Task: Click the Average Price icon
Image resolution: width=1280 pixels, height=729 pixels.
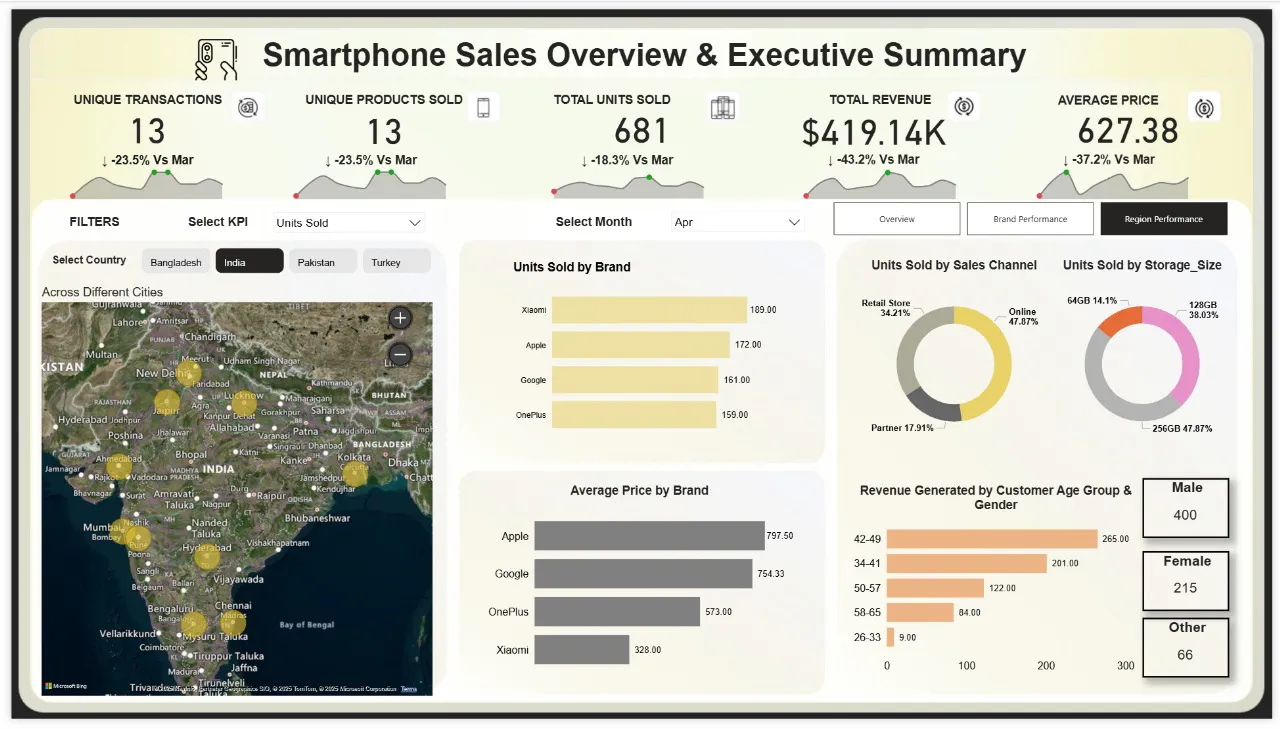Action: point(1205,107)
